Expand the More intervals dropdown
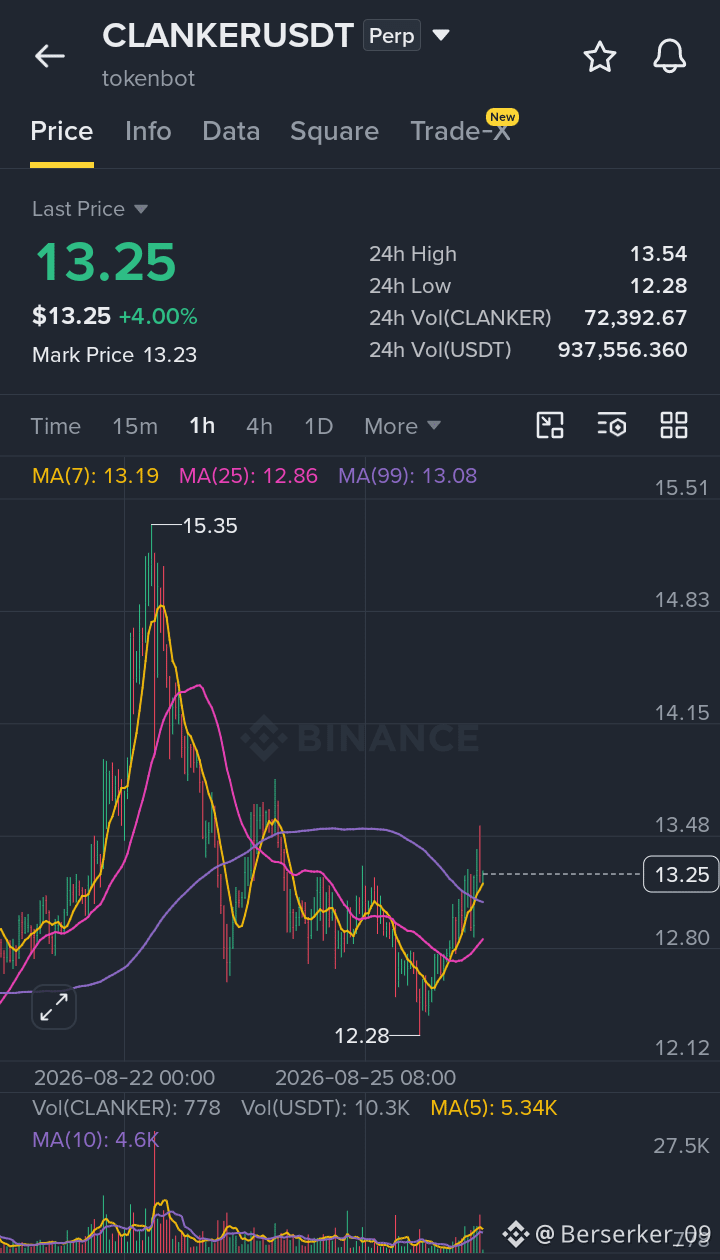The width and height of the screenshot is (720, 1260). [403, 426]
